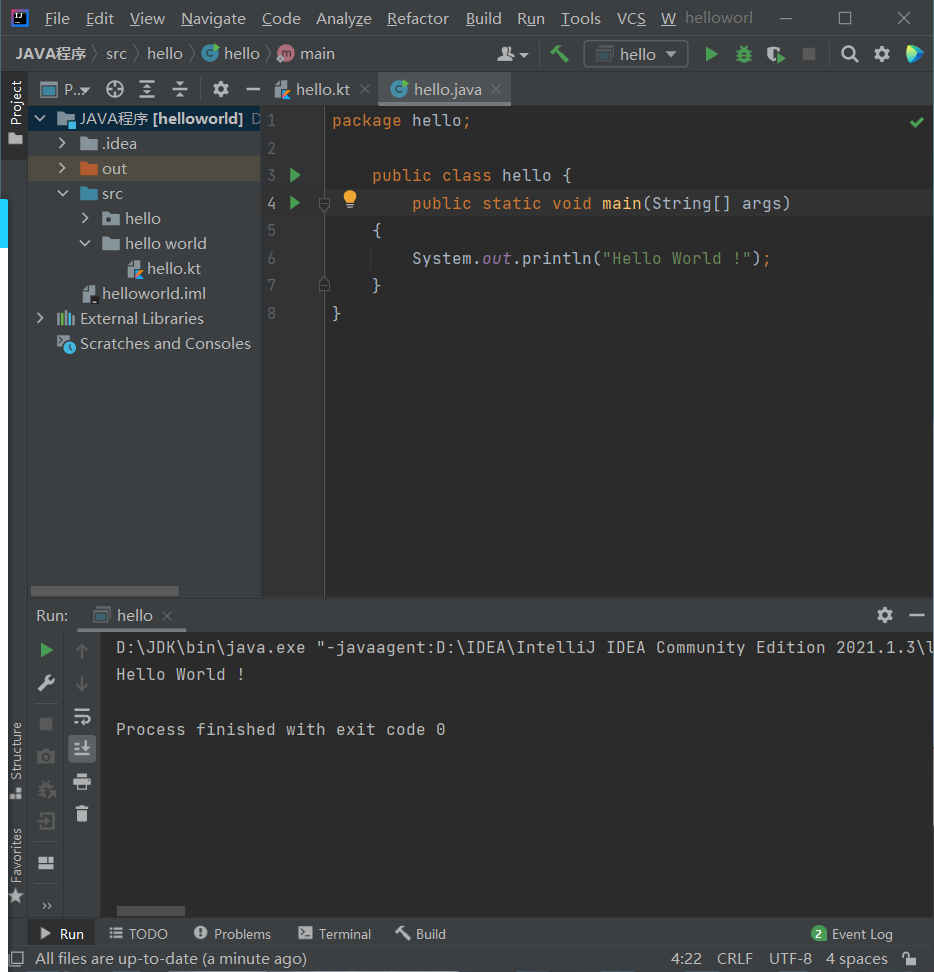934x972 pixels.
Task: Select hello.kt file in project tree
Action: click(x=164, y=268)
